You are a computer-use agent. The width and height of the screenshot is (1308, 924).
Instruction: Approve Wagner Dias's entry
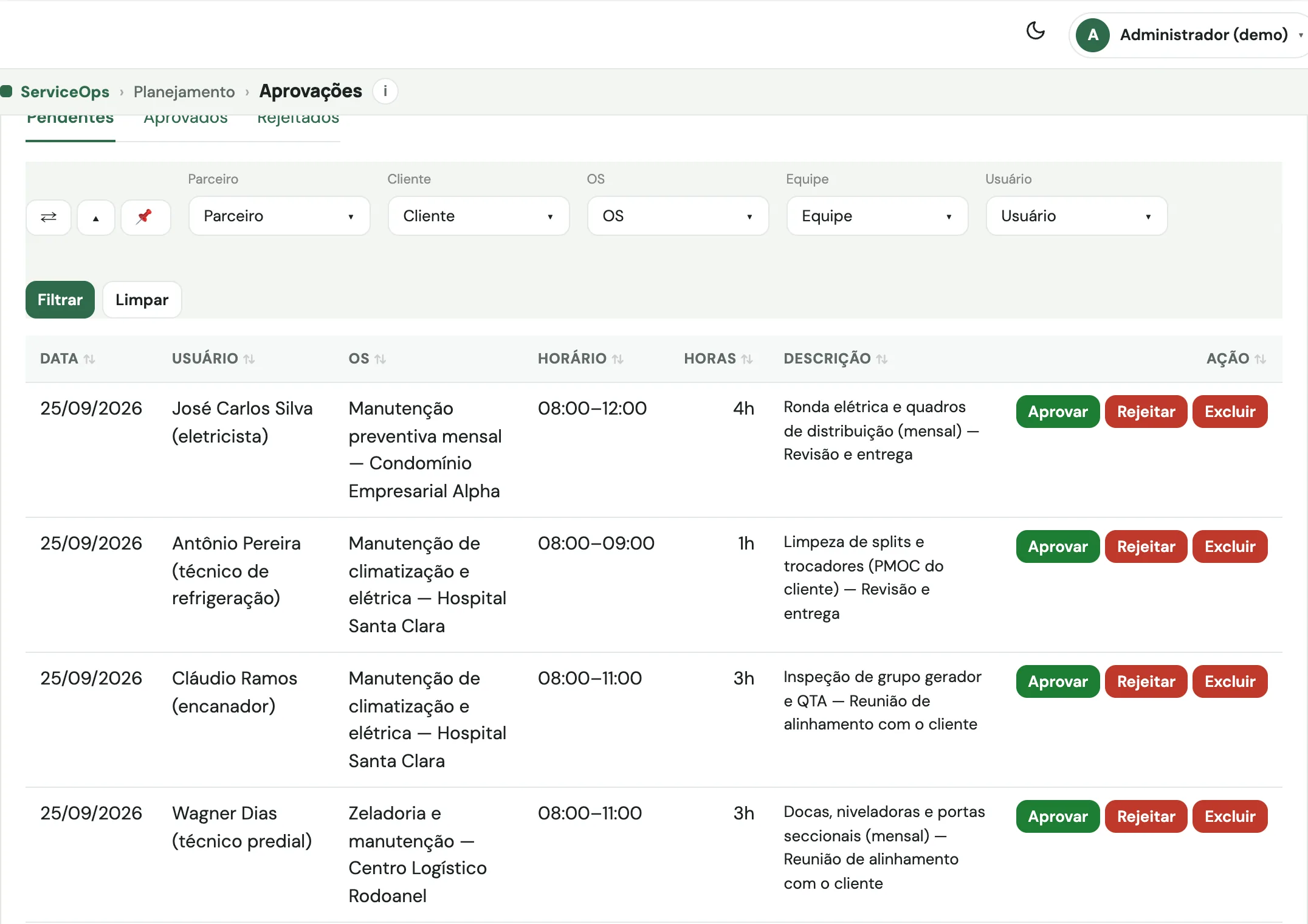(x=1058, y=816)
